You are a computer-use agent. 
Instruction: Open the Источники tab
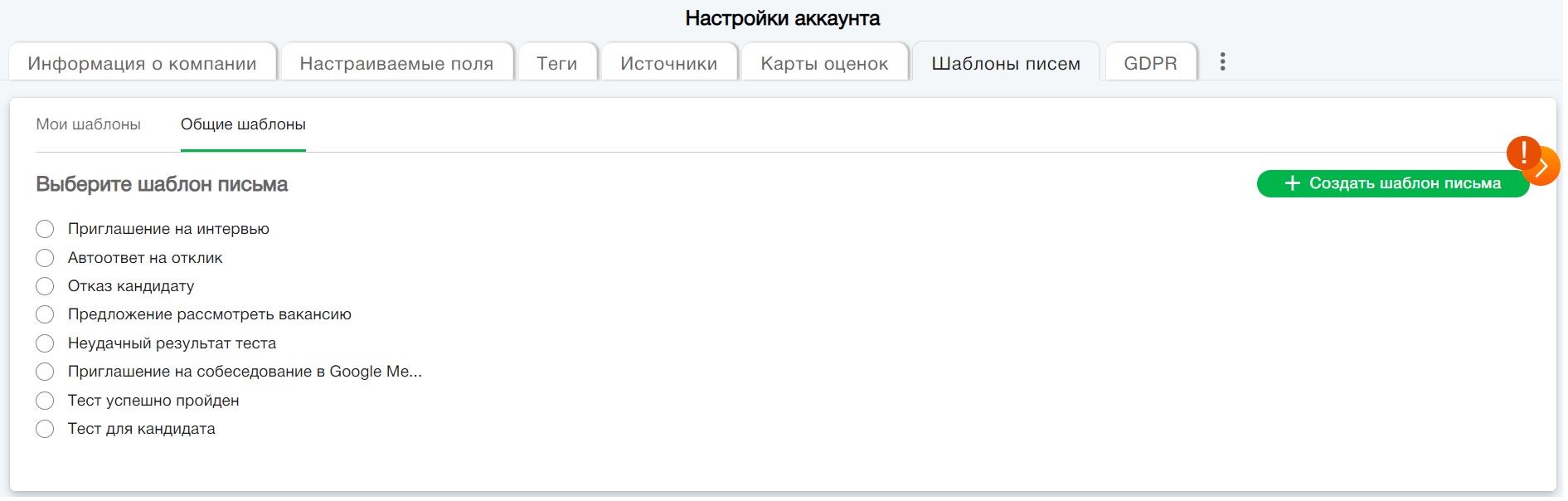668,64
